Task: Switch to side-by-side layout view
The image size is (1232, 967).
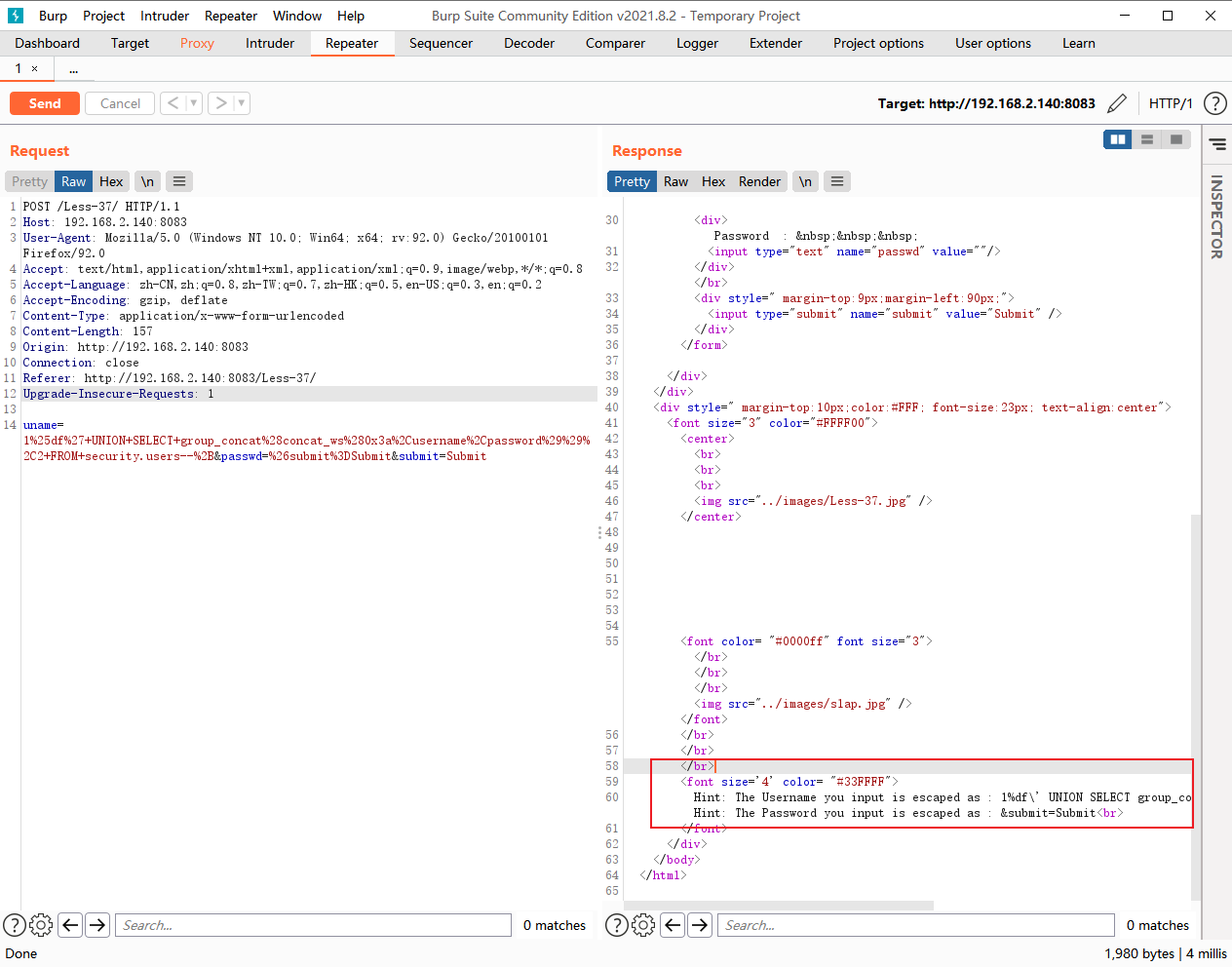Action: pyautogui.click(x=1118, y=139)
